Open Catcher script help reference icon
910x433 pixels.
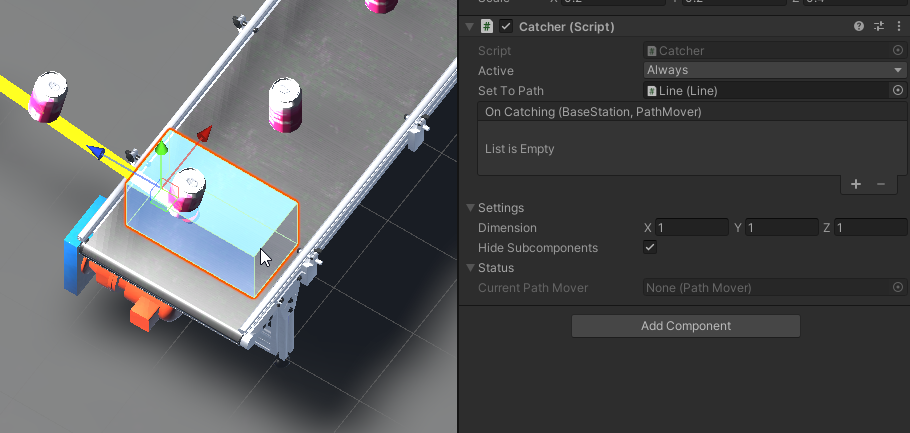(x=859, y=27)
